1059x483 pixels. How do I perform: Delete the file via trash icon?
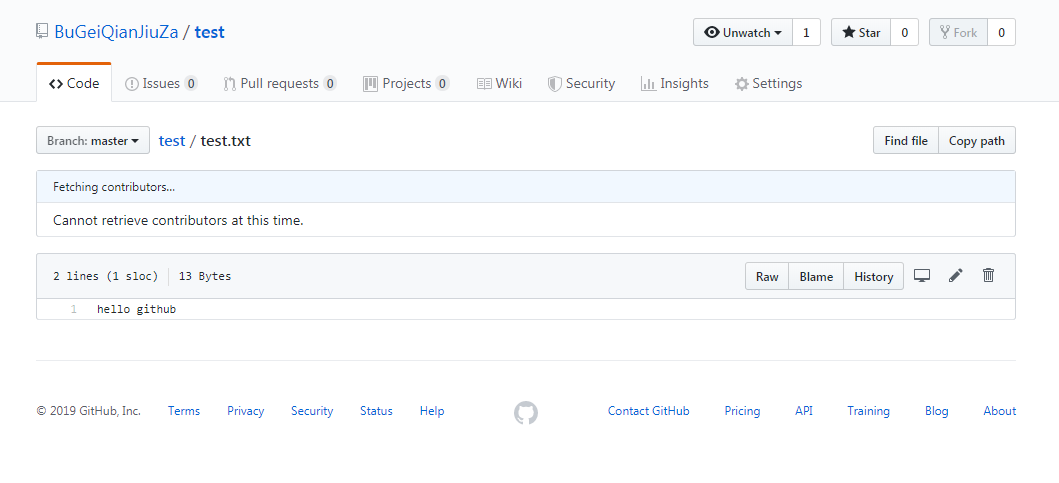(989, 276)
